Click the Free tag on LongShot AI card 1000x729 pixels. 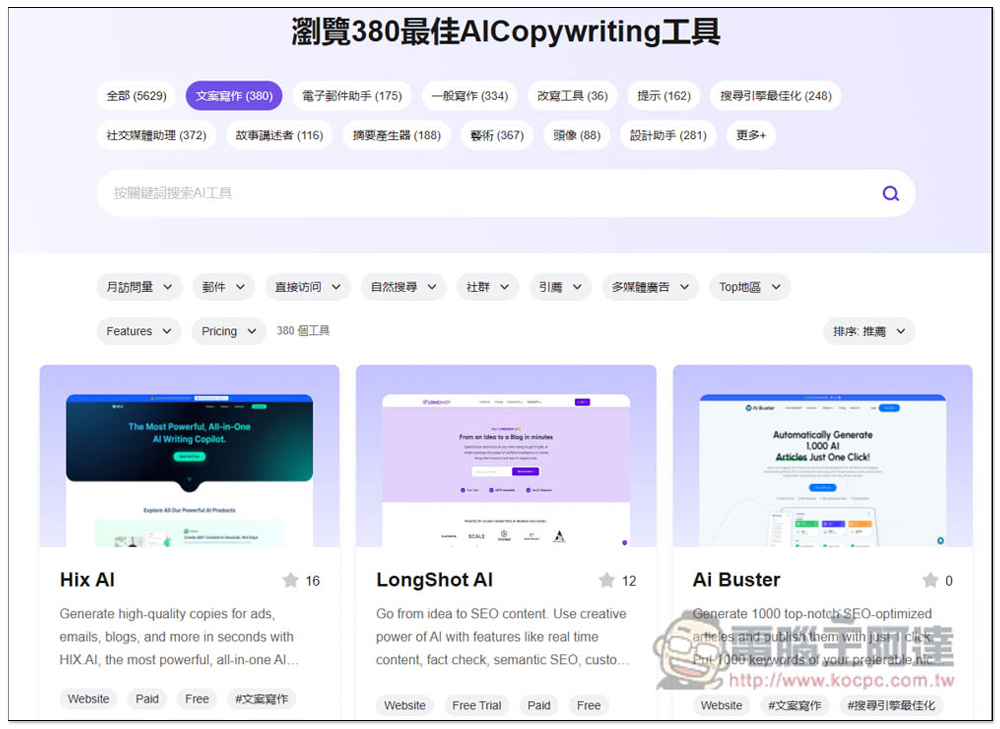click(x=589, y=705)
